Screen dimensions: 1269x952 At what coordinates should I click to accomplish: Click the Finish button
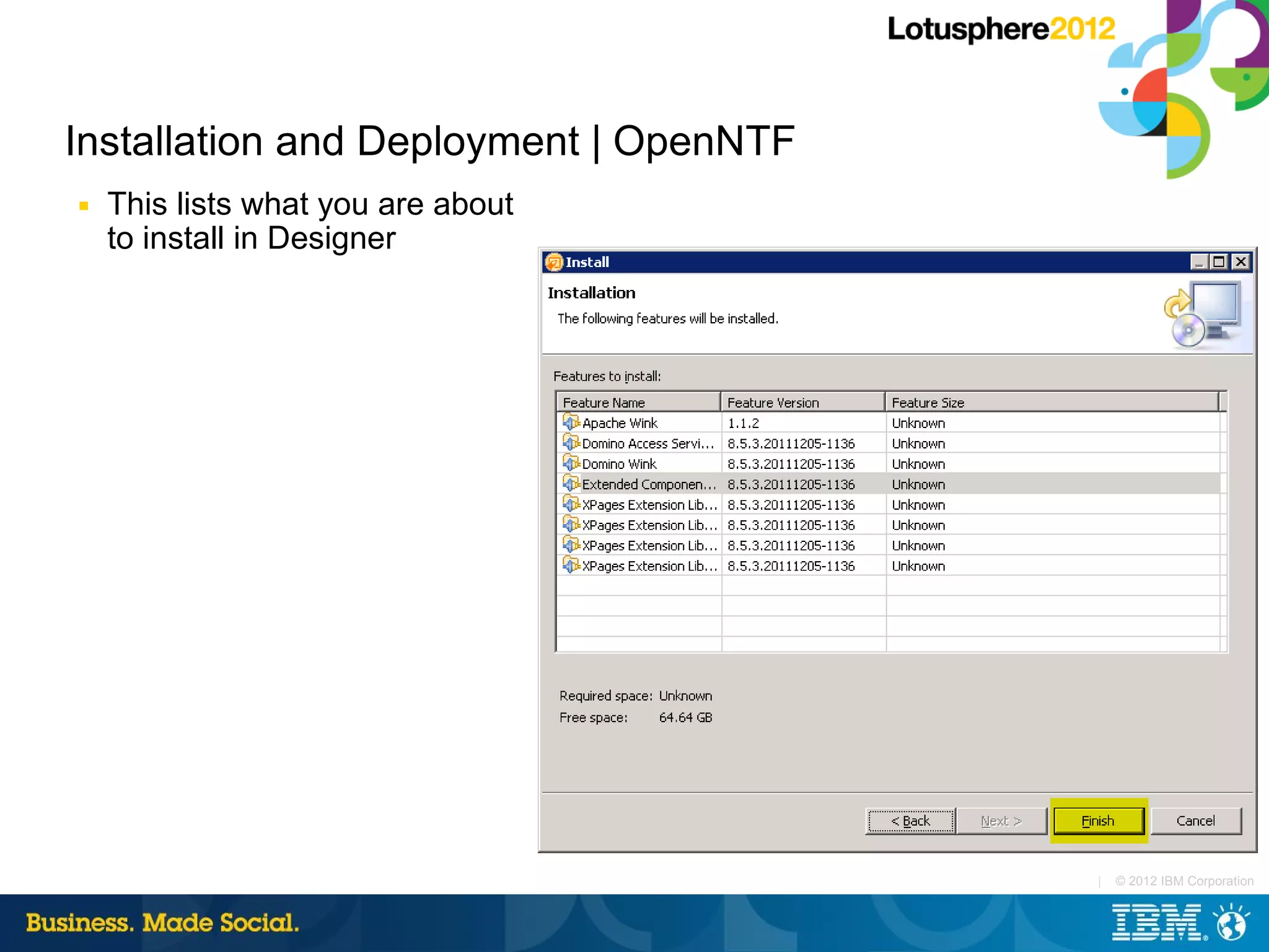click(1098, 821)
